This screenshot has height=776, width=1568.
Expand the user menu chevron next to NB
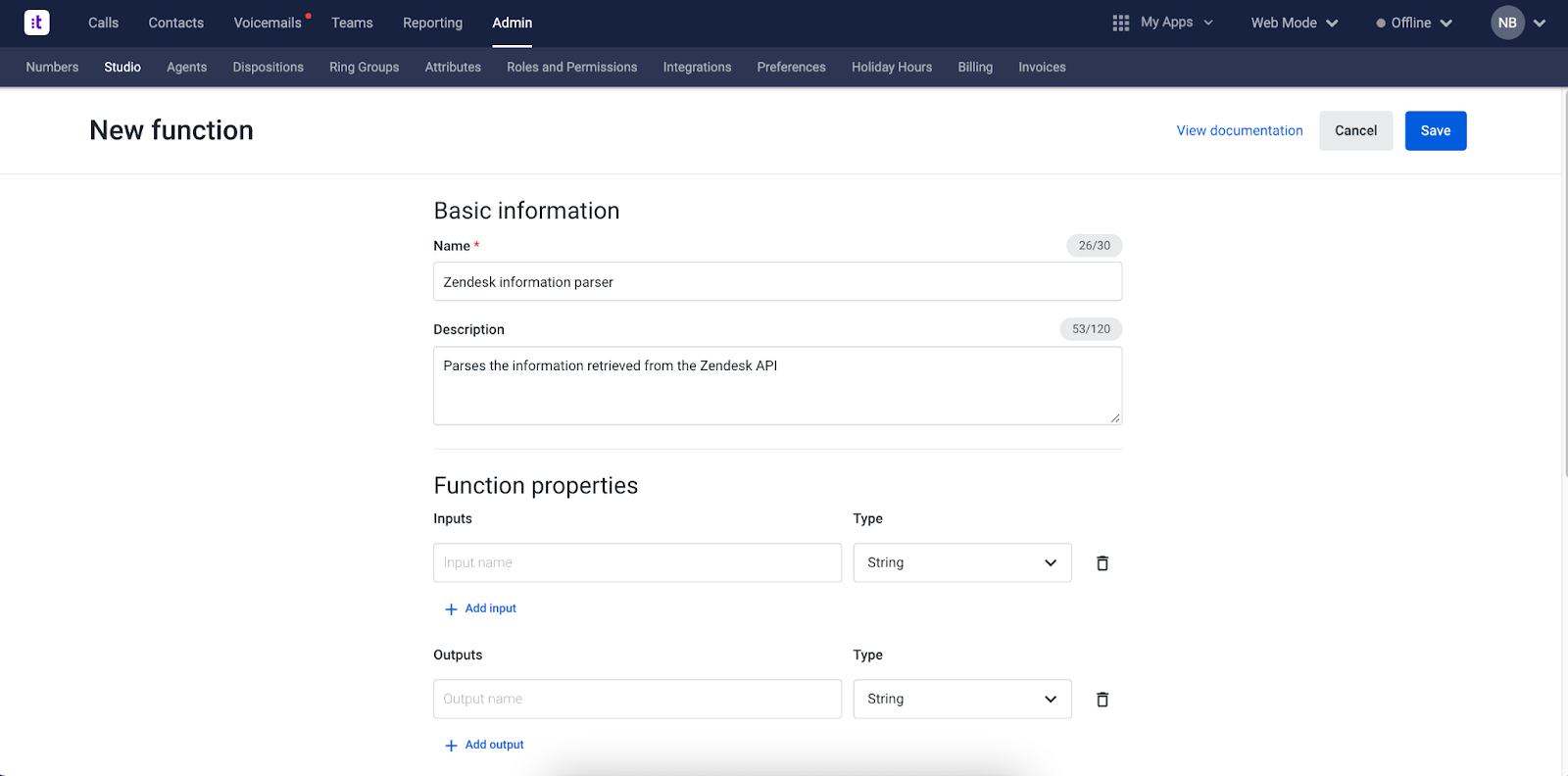pyautogui.click(x=1540, y=24)
